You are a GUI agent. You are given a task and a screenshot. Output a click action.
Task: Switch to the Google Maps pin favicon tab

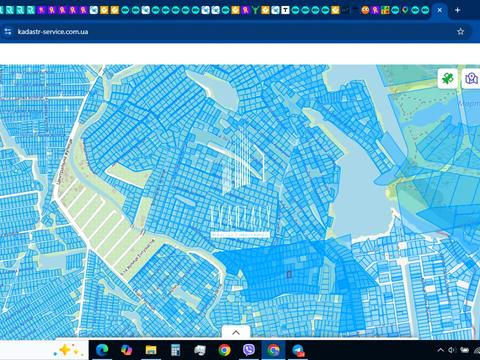(405, 10)
